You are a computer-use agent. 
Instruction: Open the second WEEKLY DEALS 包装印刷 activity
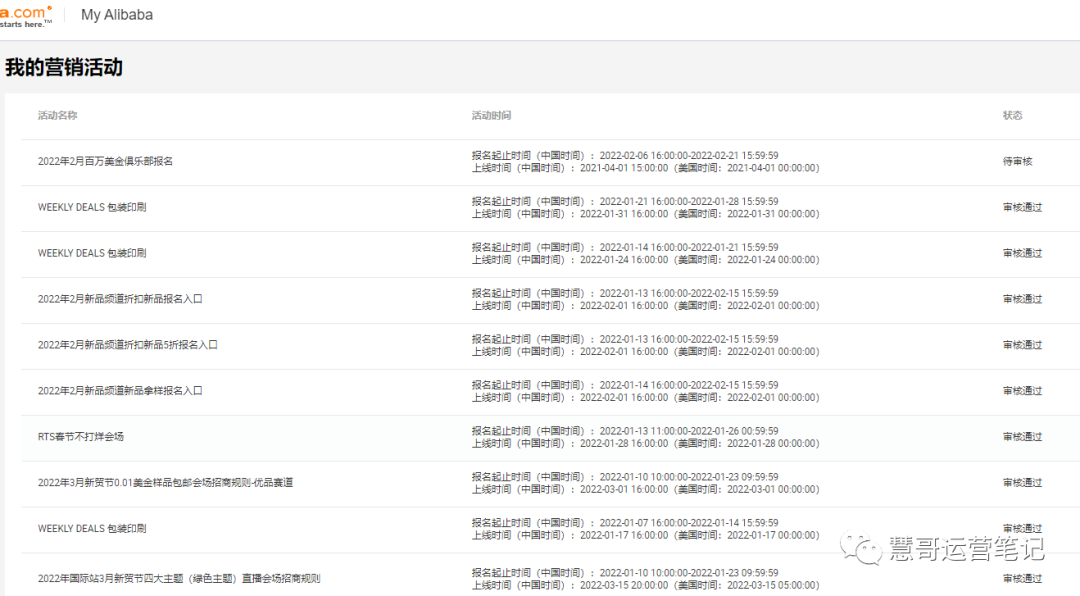(x=92, y=253)
